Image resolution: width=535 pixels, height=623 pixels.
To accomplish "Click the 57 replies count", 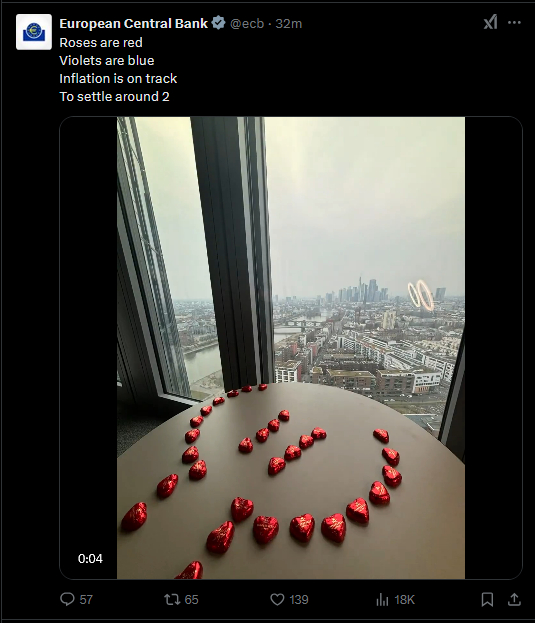I will click(86, 600).
